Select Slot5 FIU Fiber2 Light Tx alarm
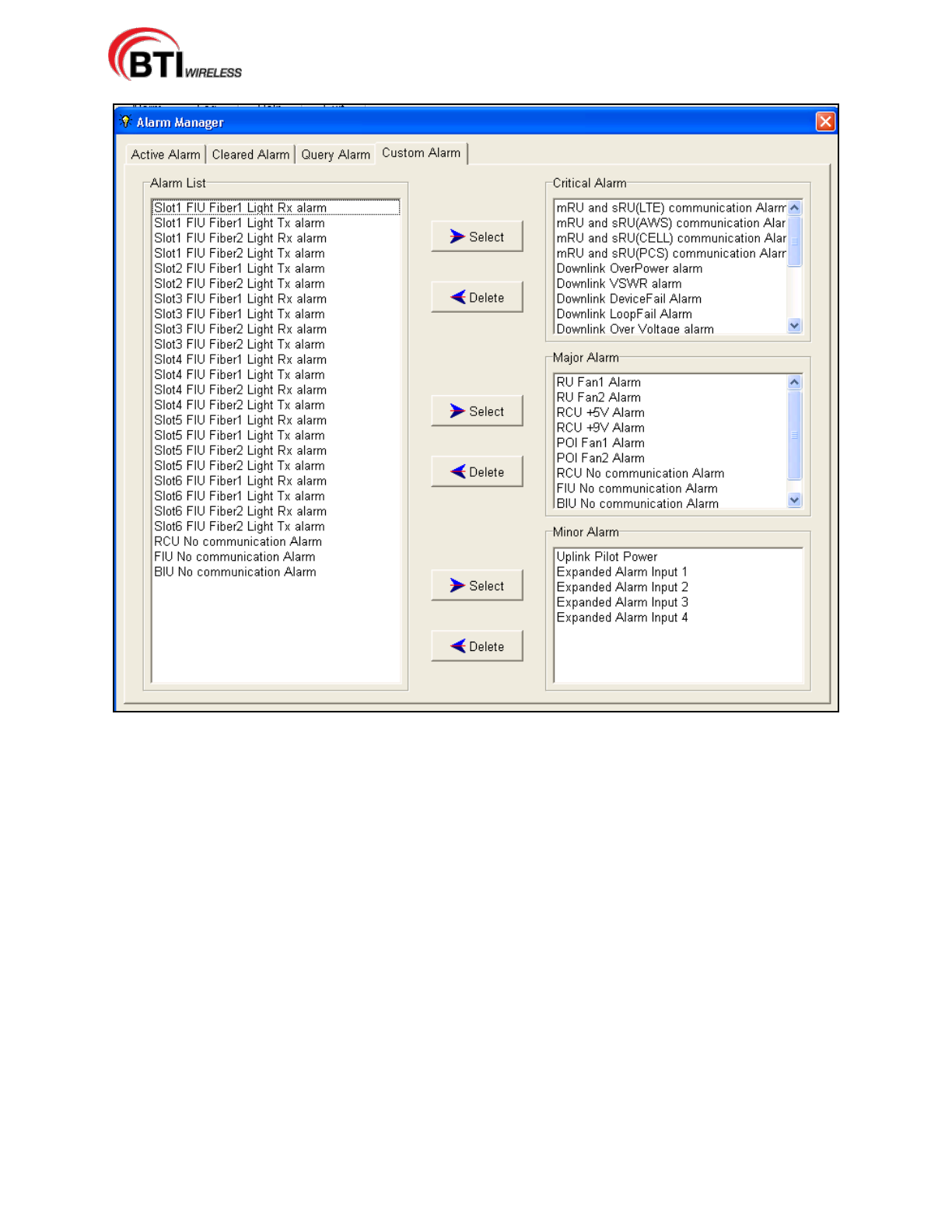952x1232 pixels. click(x=276, y=466)
